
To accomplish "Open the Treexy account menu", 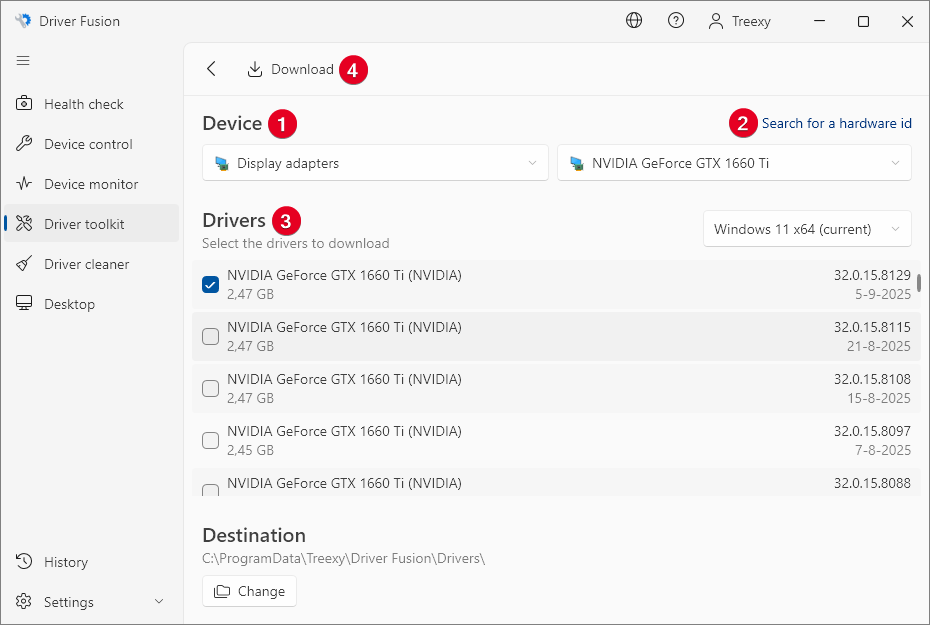I will pyautogui.click(x=740, y=21).
